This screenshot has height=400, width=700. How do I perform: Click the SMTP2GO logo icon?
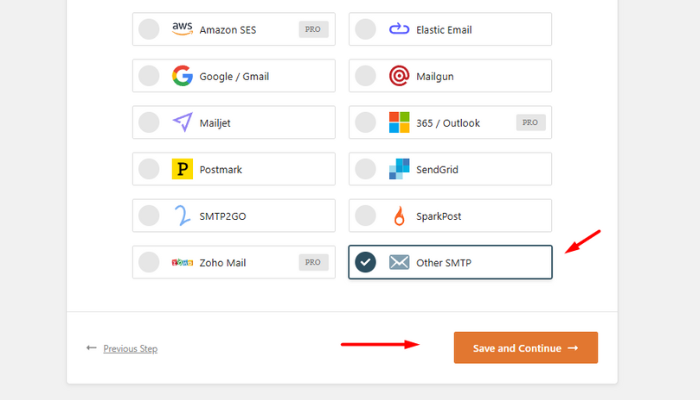point(182,216)
